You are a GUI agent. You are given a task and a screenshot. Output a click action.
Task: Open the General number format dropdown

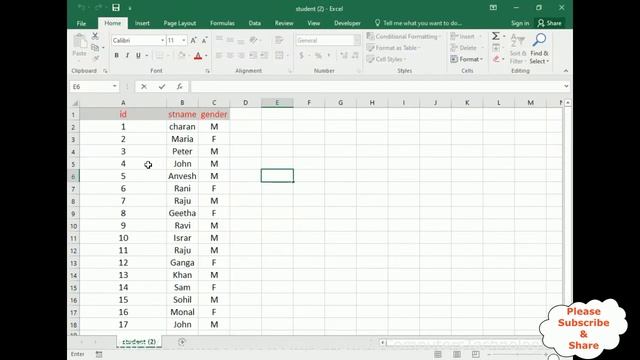[x=357, y=40]
